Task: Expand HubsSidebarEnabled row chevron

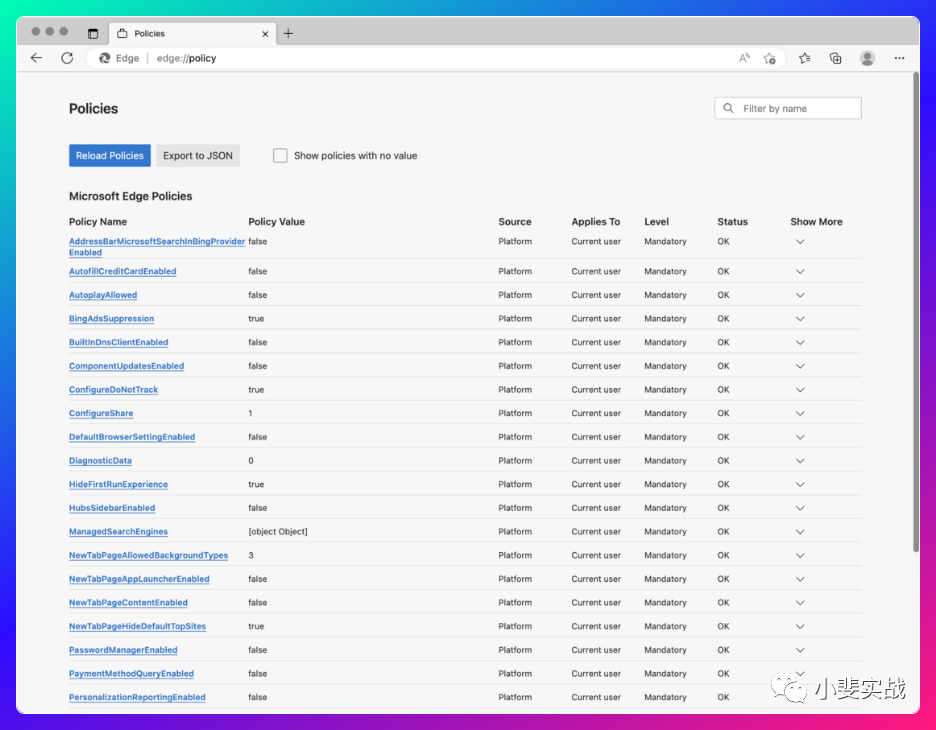Action: click(800, 508)
